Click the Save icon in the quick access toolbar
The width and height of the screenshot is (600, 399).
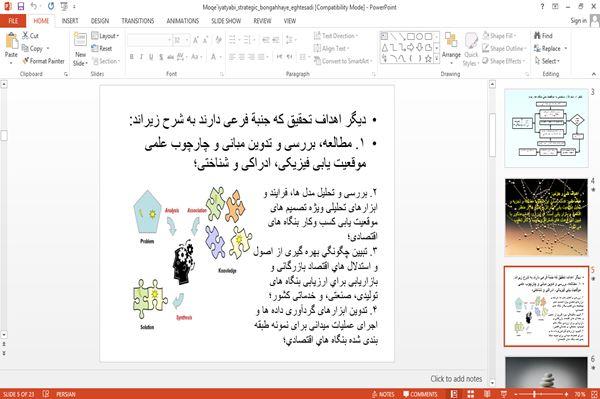(21, 7)
